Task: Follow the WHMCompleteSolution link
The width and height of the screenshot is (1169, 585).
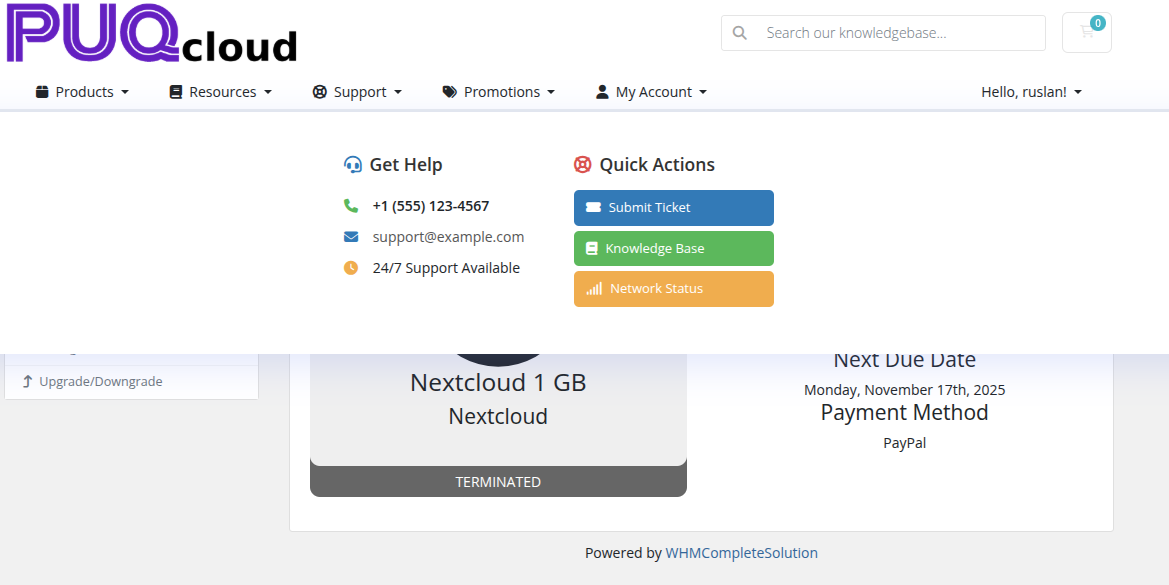Action: [x=741, y=553]
